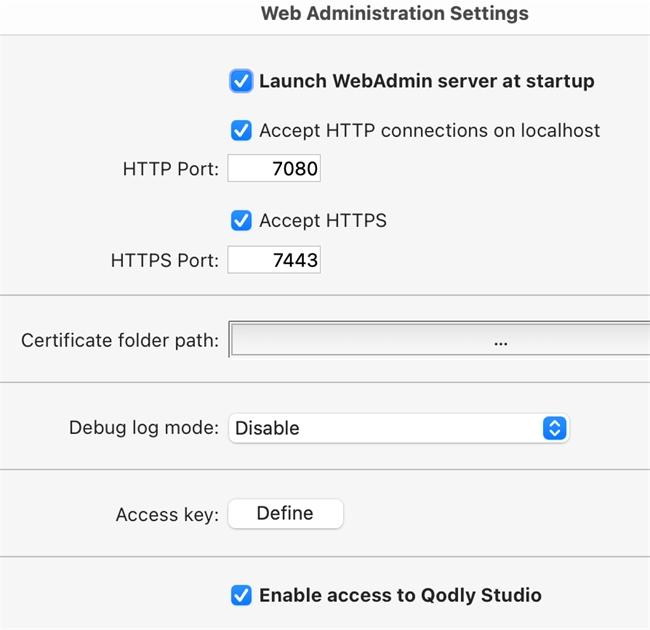Viewport: 650px width, 630px height.
Task: Click the 'HTTP Port:' label
Action: 170,170
